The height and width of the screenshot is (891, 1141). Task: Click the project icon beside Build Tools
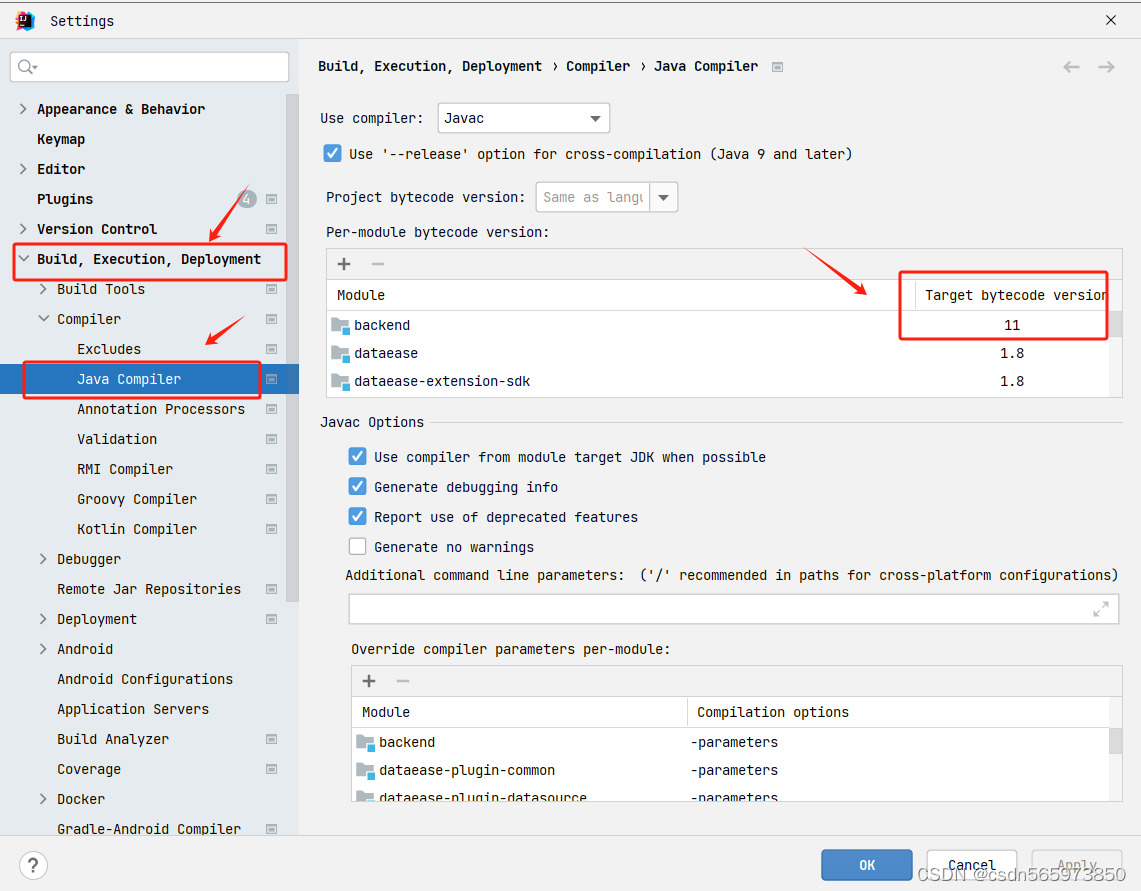271,290
